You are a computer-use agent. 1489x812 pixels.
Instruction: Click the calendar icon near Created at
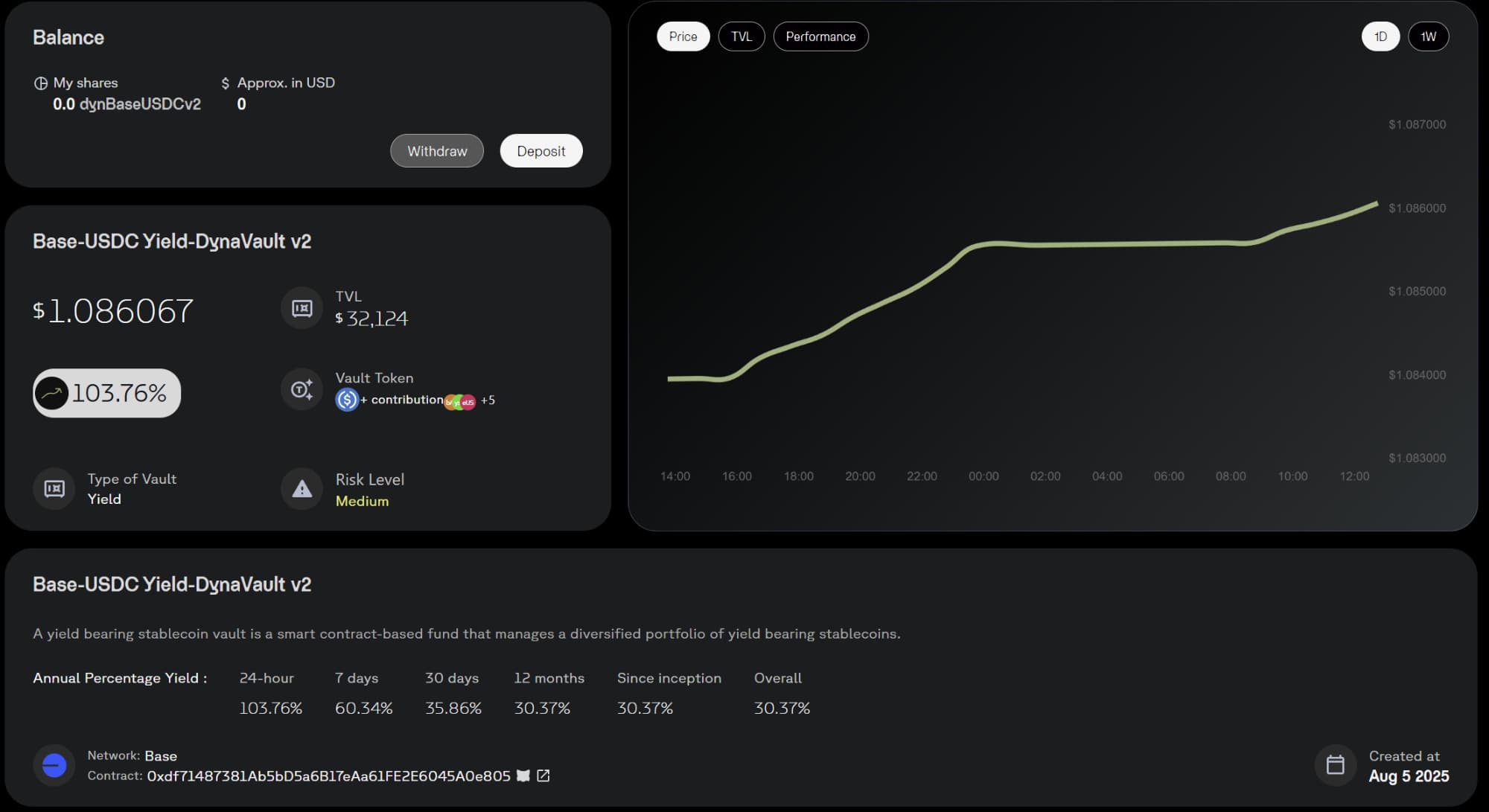(1335, 765)
